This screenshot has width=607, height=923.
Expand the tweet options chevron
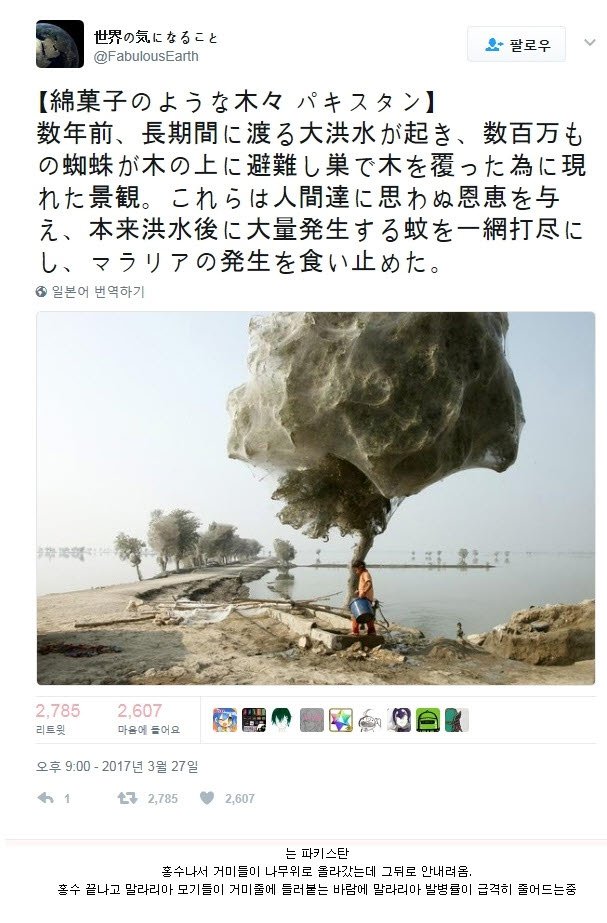coord(589,42)
